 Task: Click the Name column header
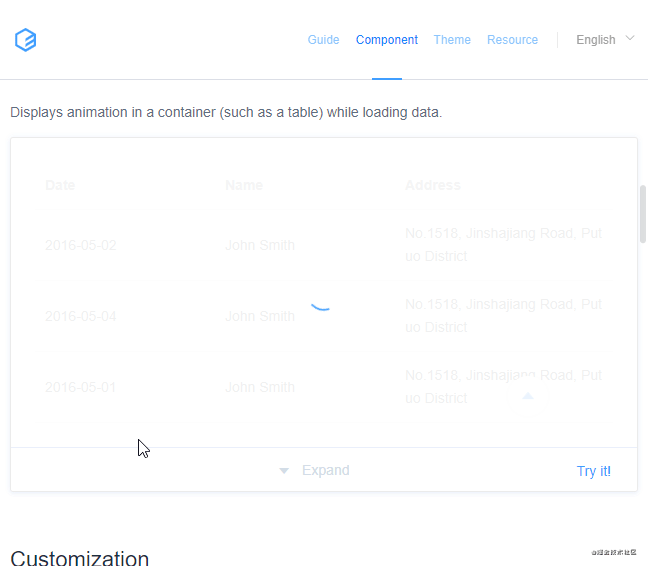(244, 185)
